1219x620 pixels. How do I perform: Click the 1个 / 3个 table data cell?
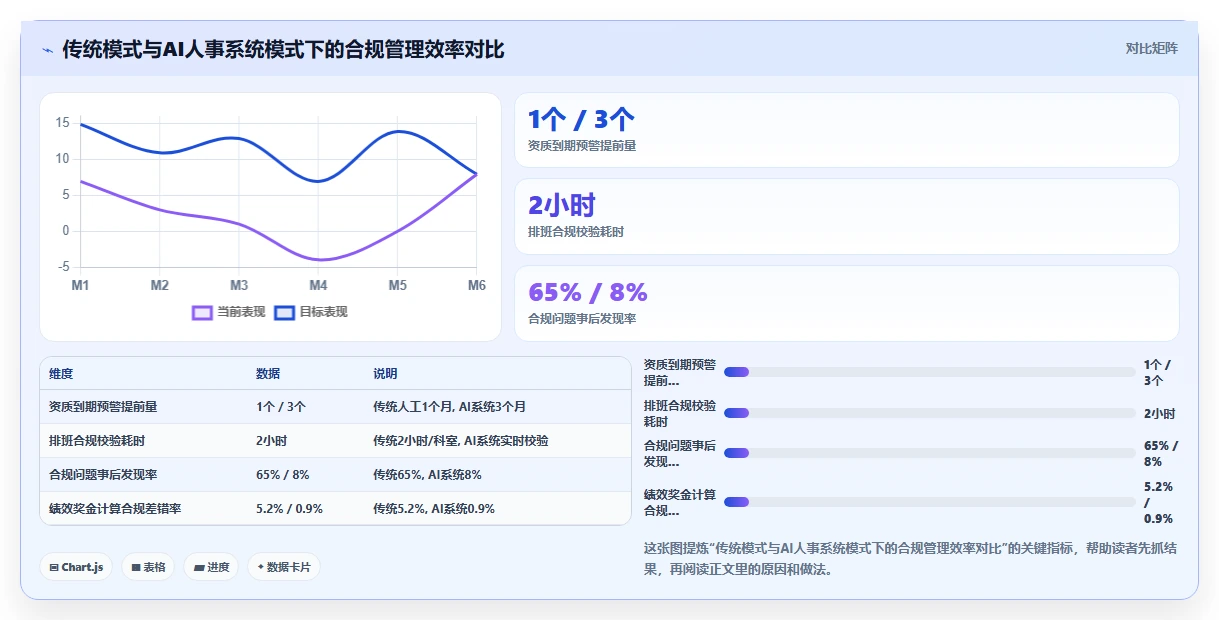pos(281,407)
